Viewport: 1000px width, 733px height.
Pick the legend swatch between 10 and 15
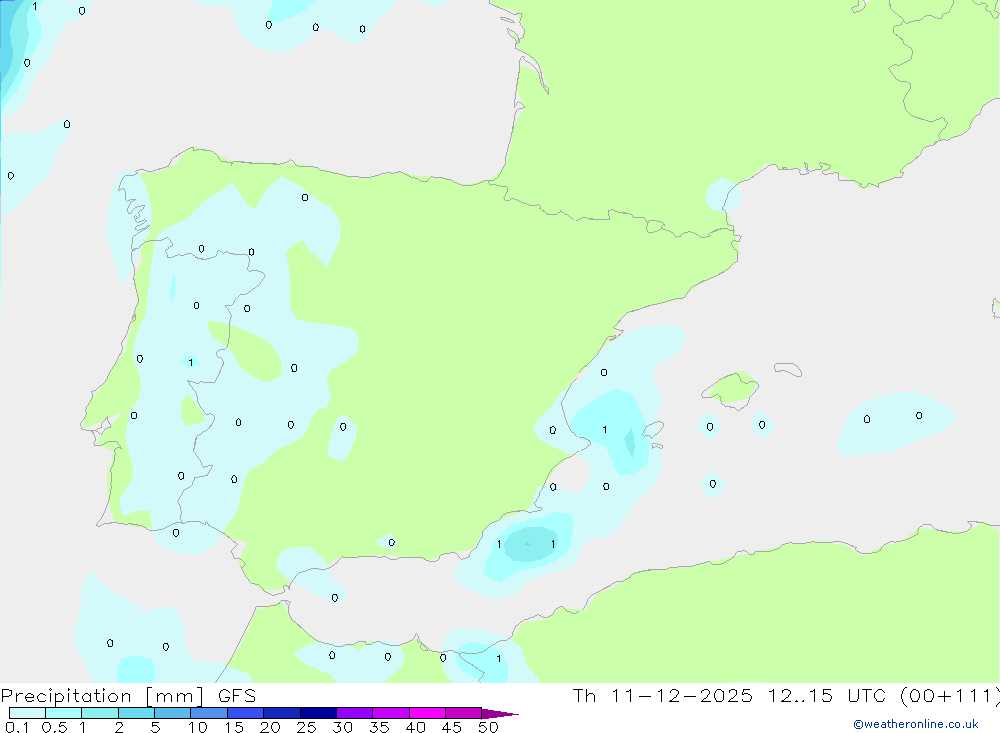point(209,713)
